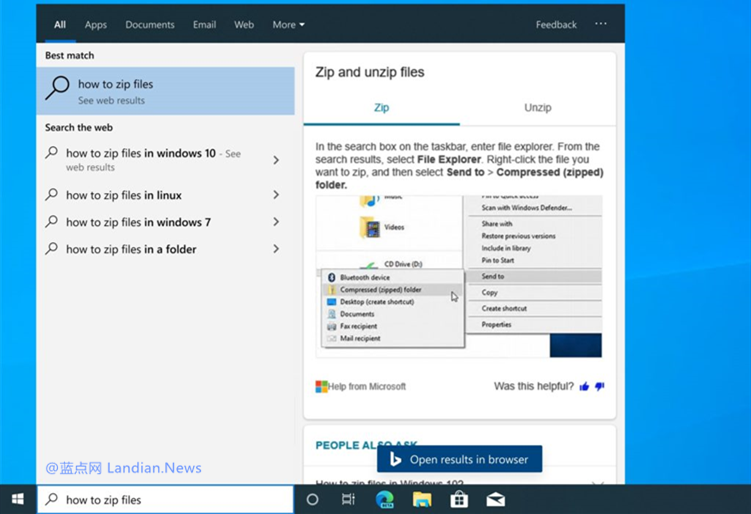Screen dimensions: 751x514
Task: Click magnifier icon beside Best match result
Action: (x=57, y=88)
